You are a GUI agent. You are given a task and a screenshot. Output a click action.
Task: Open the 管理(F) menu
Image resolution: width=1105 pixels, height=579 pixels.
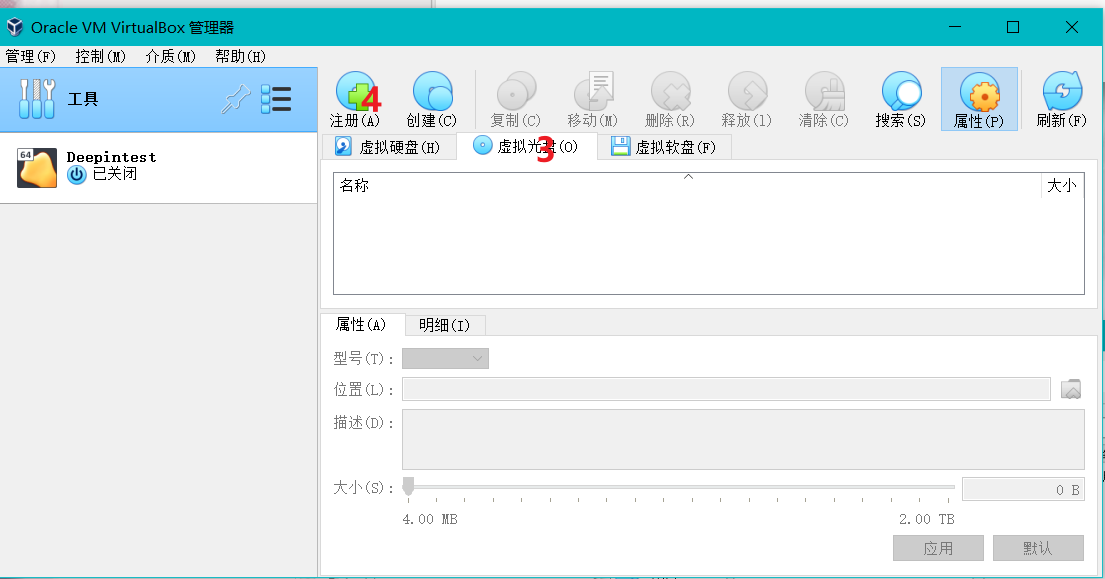tap(30, 56)
